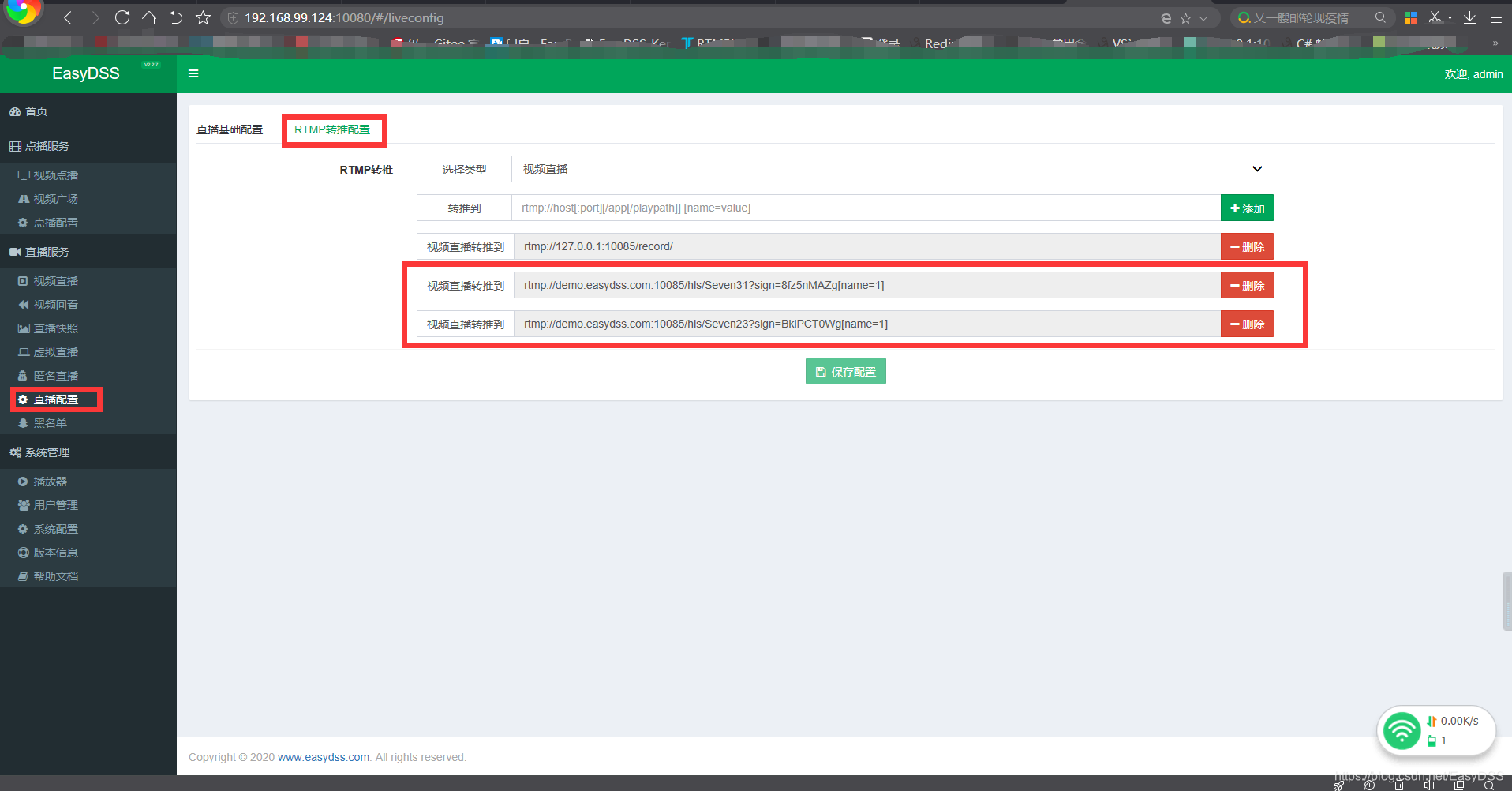1512x791 pixels.
Task: Click the 保存配置 button
Action: 845,372
